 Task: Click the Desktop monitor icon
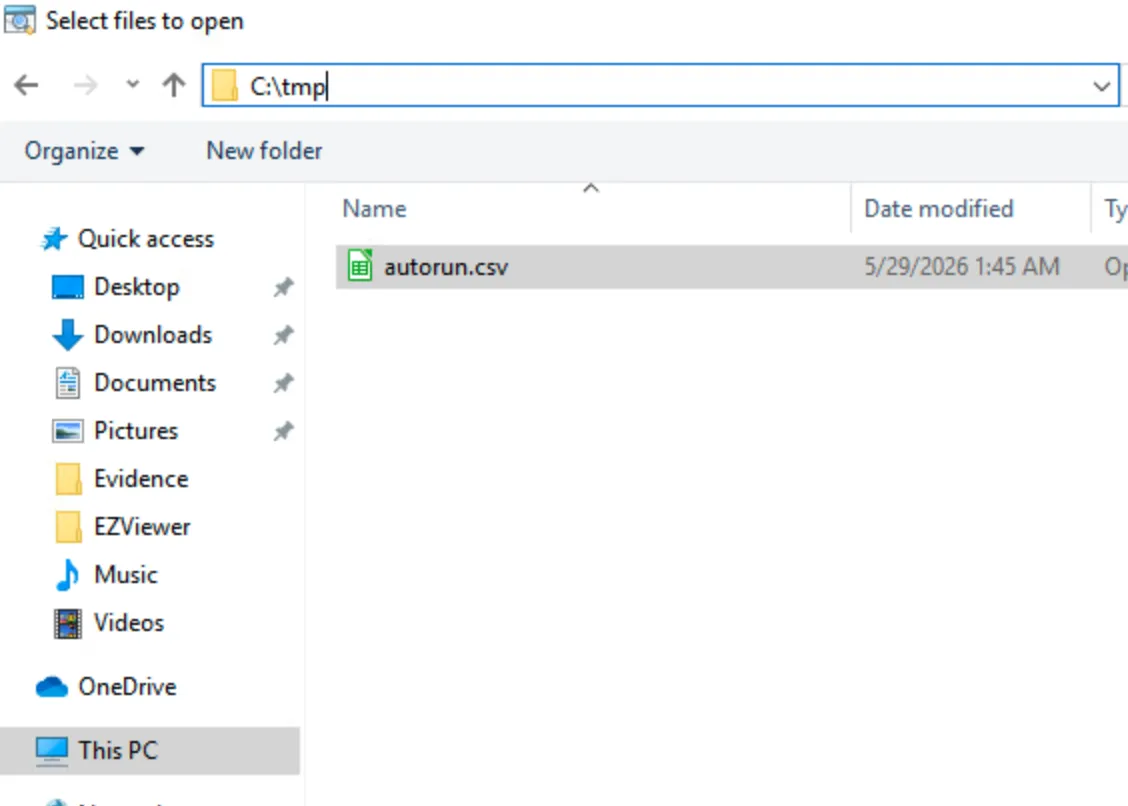click(68, 287)
